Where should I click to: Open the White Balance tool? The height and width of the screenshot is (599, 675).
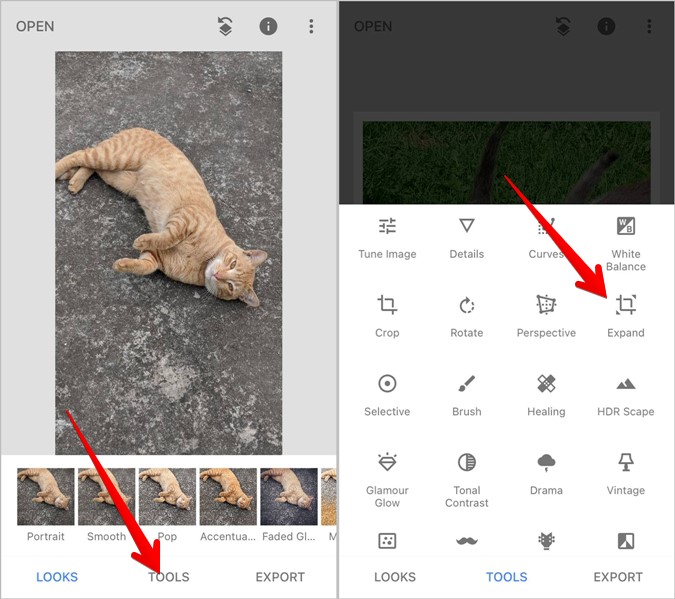point(625,245)
